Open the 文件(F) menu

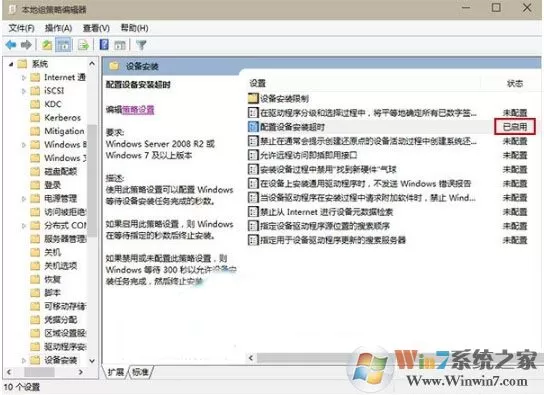(x=21, y=28)
